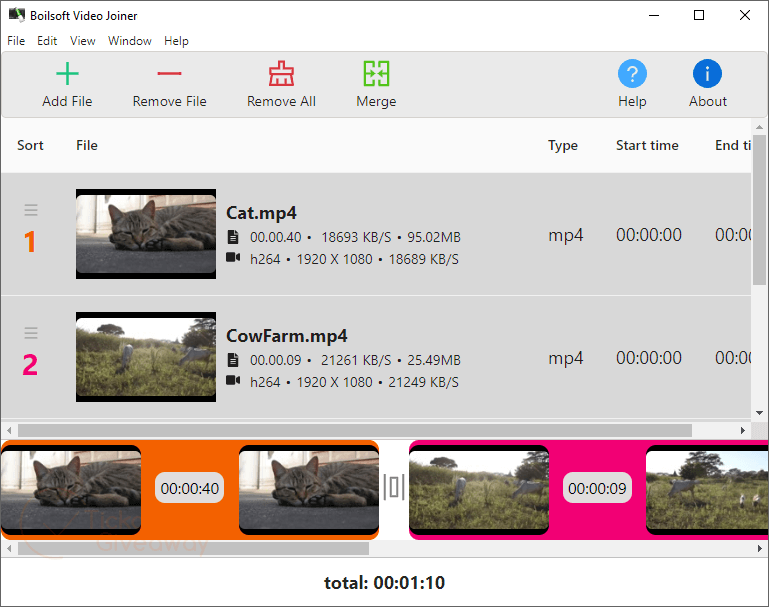Select the CowFarm.mp4 thumbnail in file list
The image size is (769, 607).
click(x=146, y=357)
